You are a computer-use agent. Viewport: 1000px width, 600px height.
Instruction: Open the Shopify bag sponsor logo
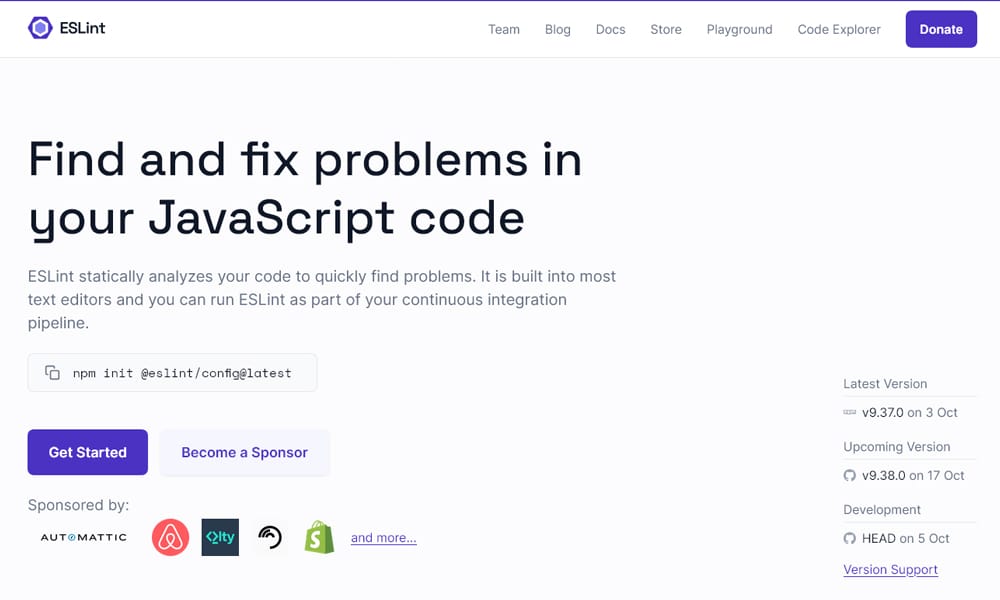[319, 537]
